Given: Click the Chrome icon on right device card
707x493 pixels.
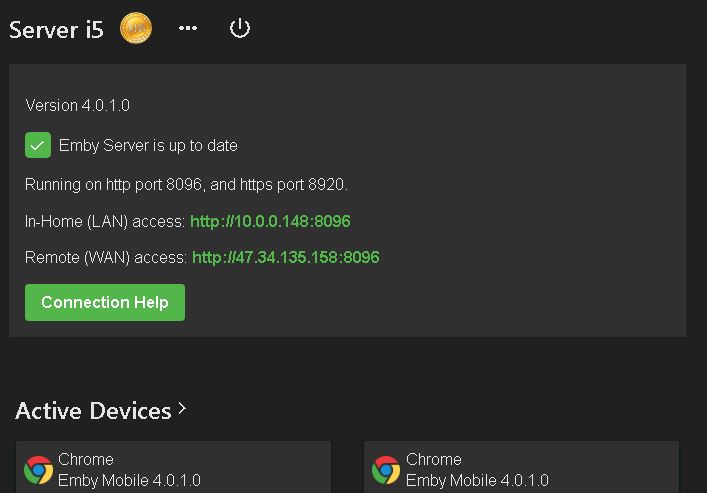Looking at the screenshot, I should point(386,470).
